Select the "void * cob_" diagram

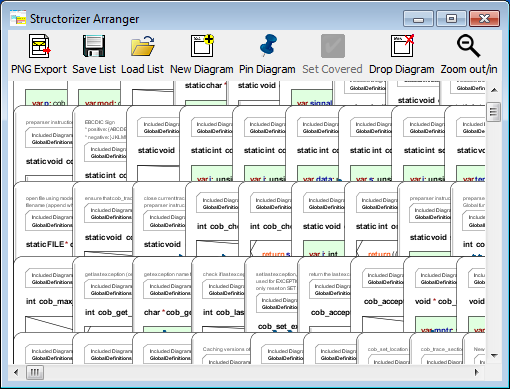click(x=430, y=295)
